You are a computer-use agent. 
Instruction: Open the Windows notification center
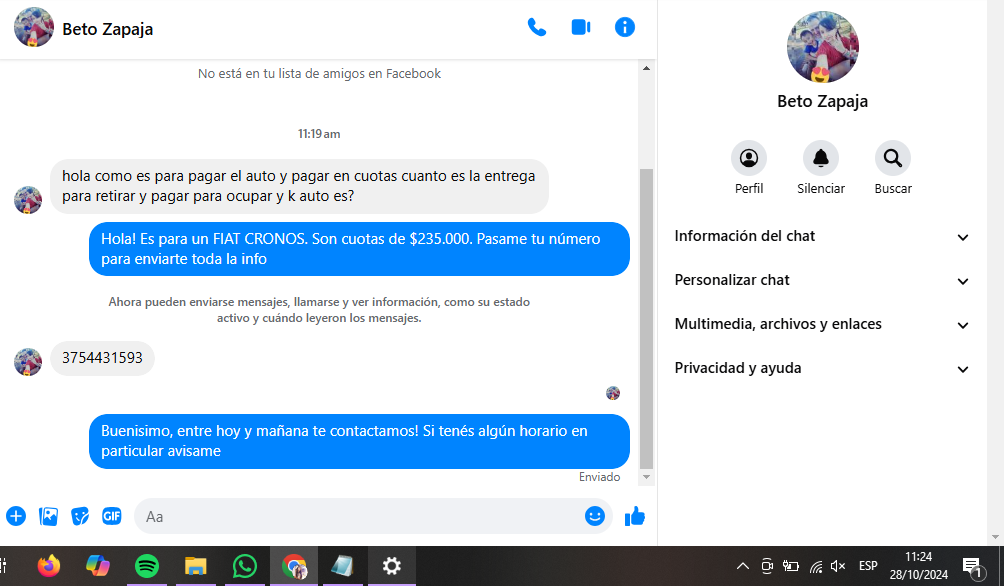pos(975,567)
